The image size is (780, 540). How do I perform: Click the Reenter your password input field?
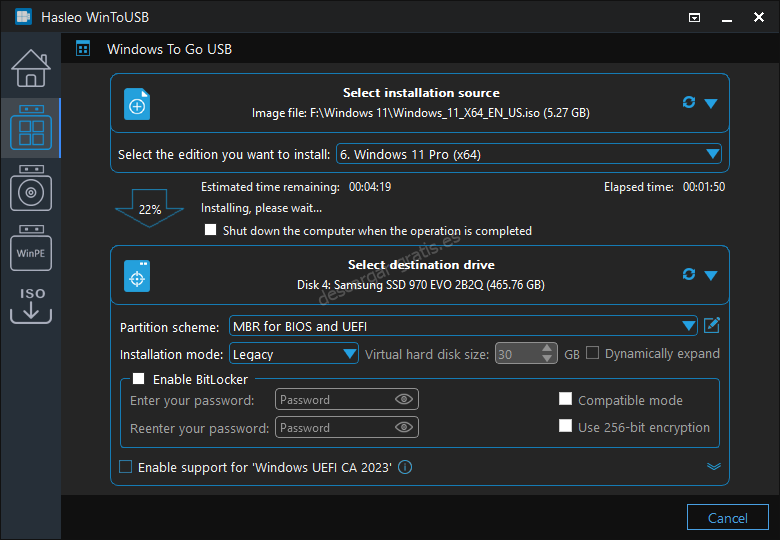[347, 427]
